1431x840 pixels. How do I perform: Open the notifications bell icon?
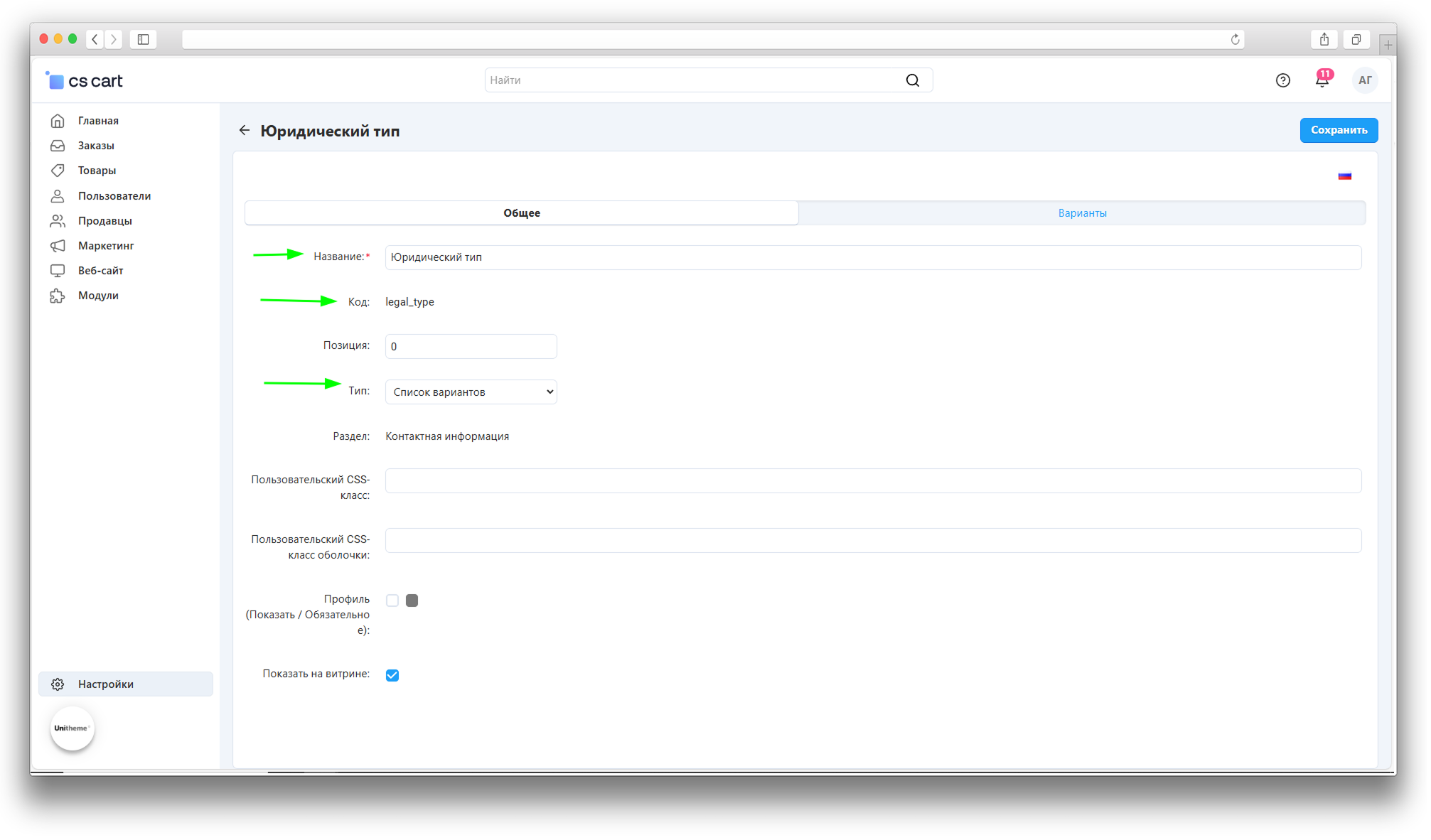(1322, 80)
